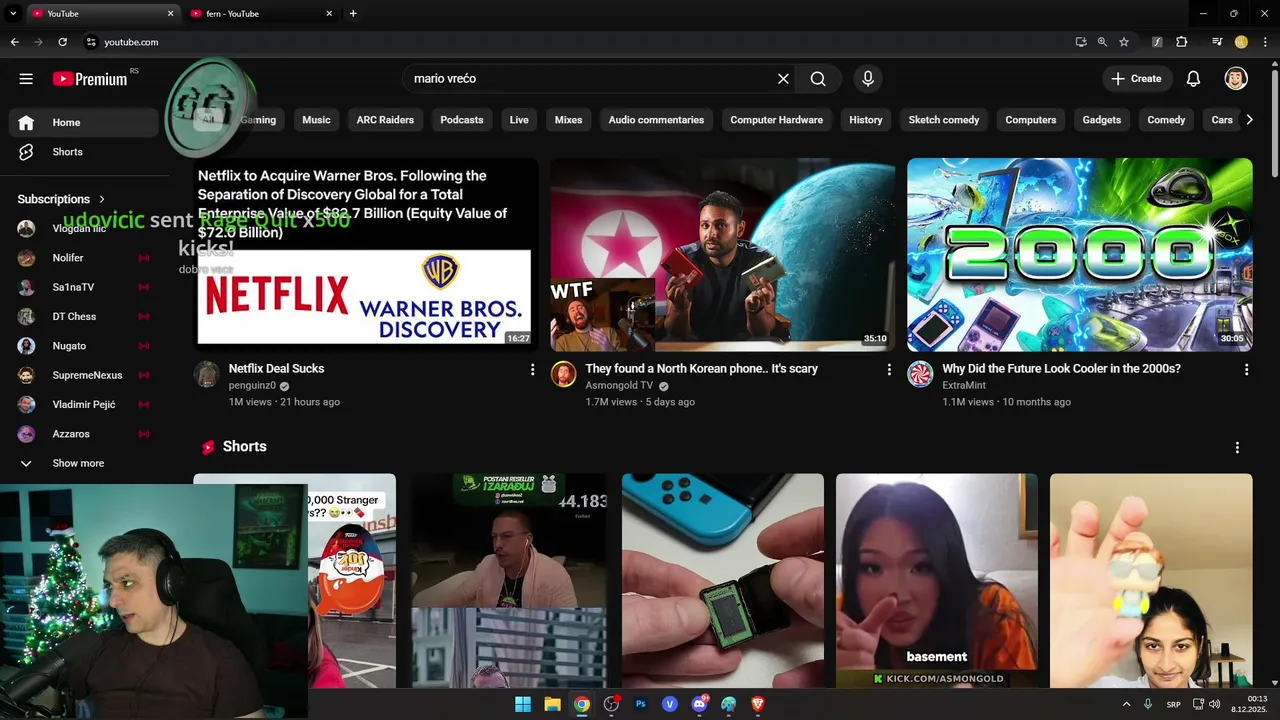Select the Mixes filter chip
This screenshot has height=720, width=1280.
coord(568,120)
